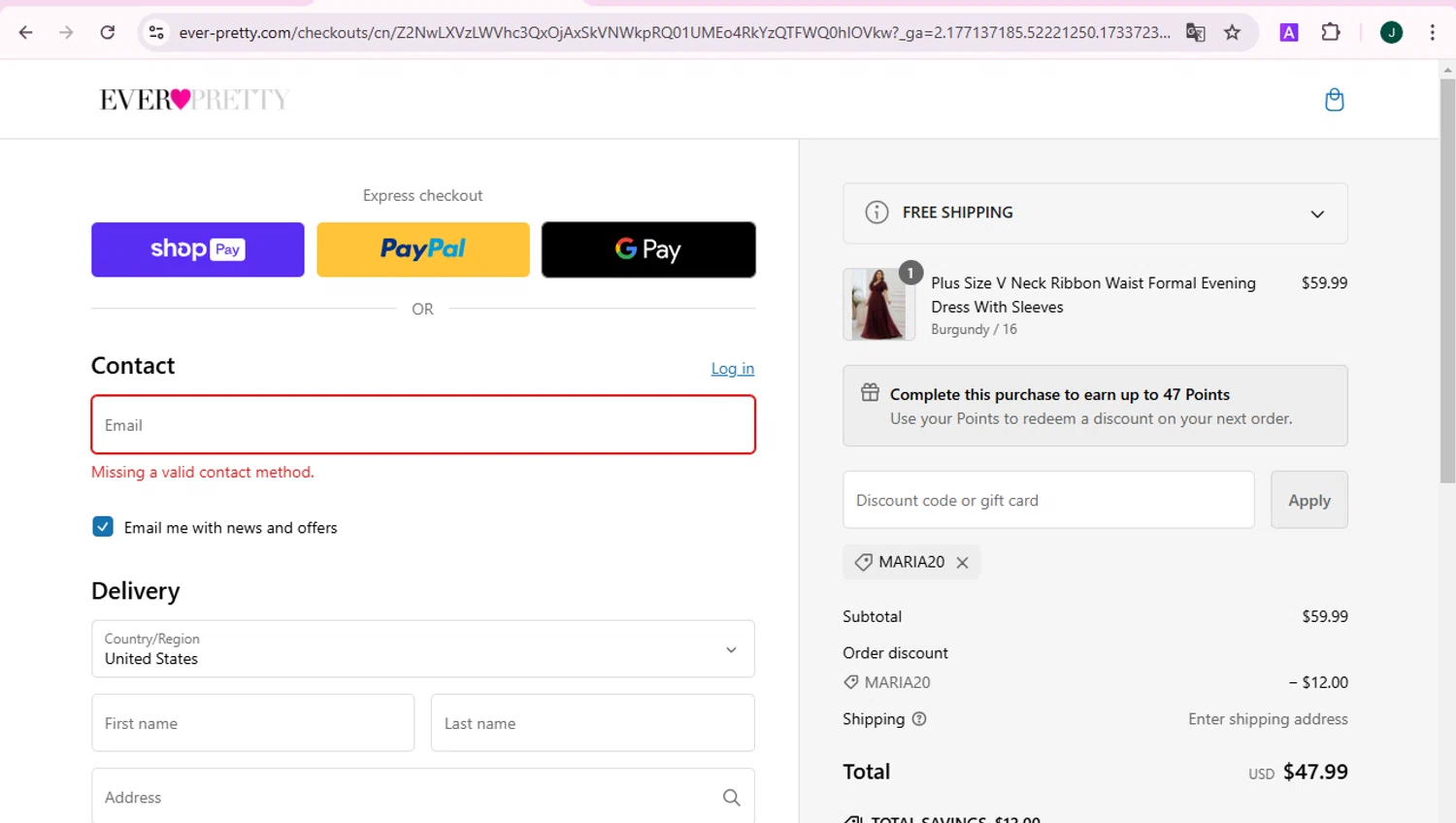Reload the checkout page
The height and width of the screenshot is (823, 1456).
click(x=108, y=32)
